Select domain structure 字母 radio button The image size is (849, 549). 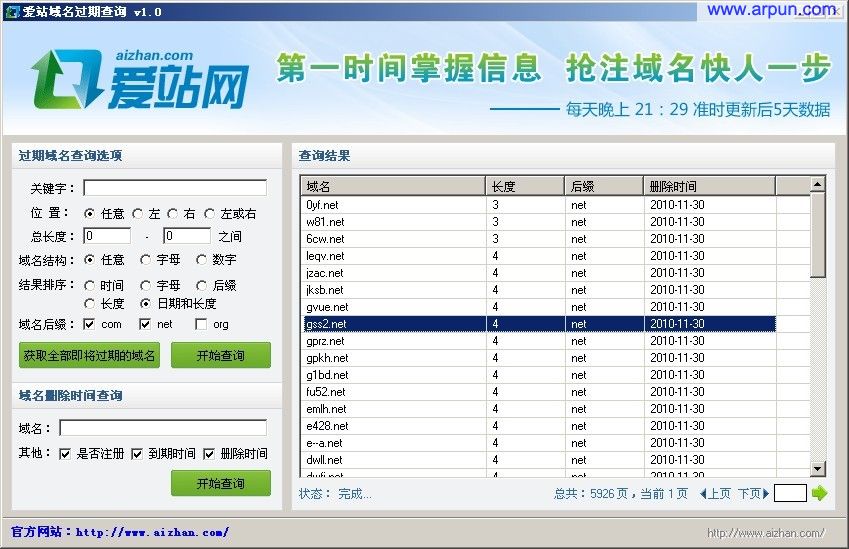tap(145, 260)
